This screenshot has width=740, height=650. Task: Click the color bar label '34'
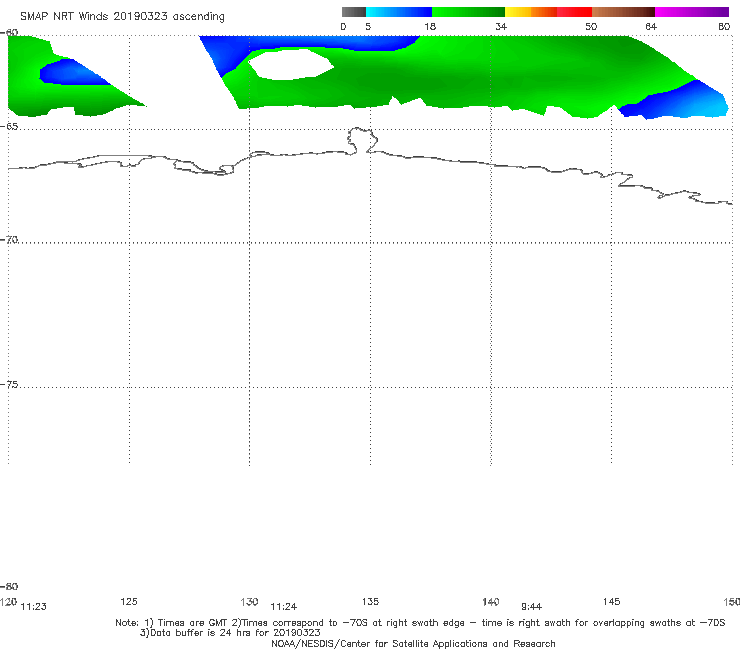501,26
